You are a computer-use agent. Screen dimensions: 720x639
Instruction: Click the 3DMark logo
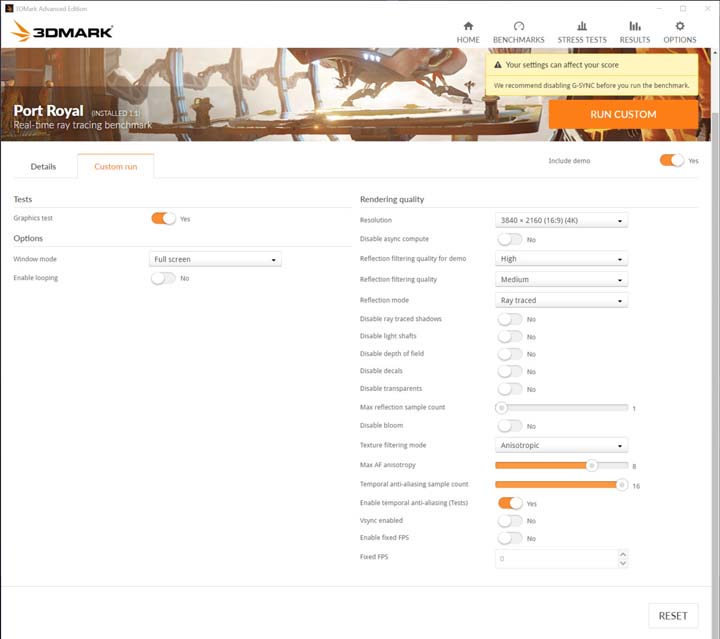coord(62,32)
